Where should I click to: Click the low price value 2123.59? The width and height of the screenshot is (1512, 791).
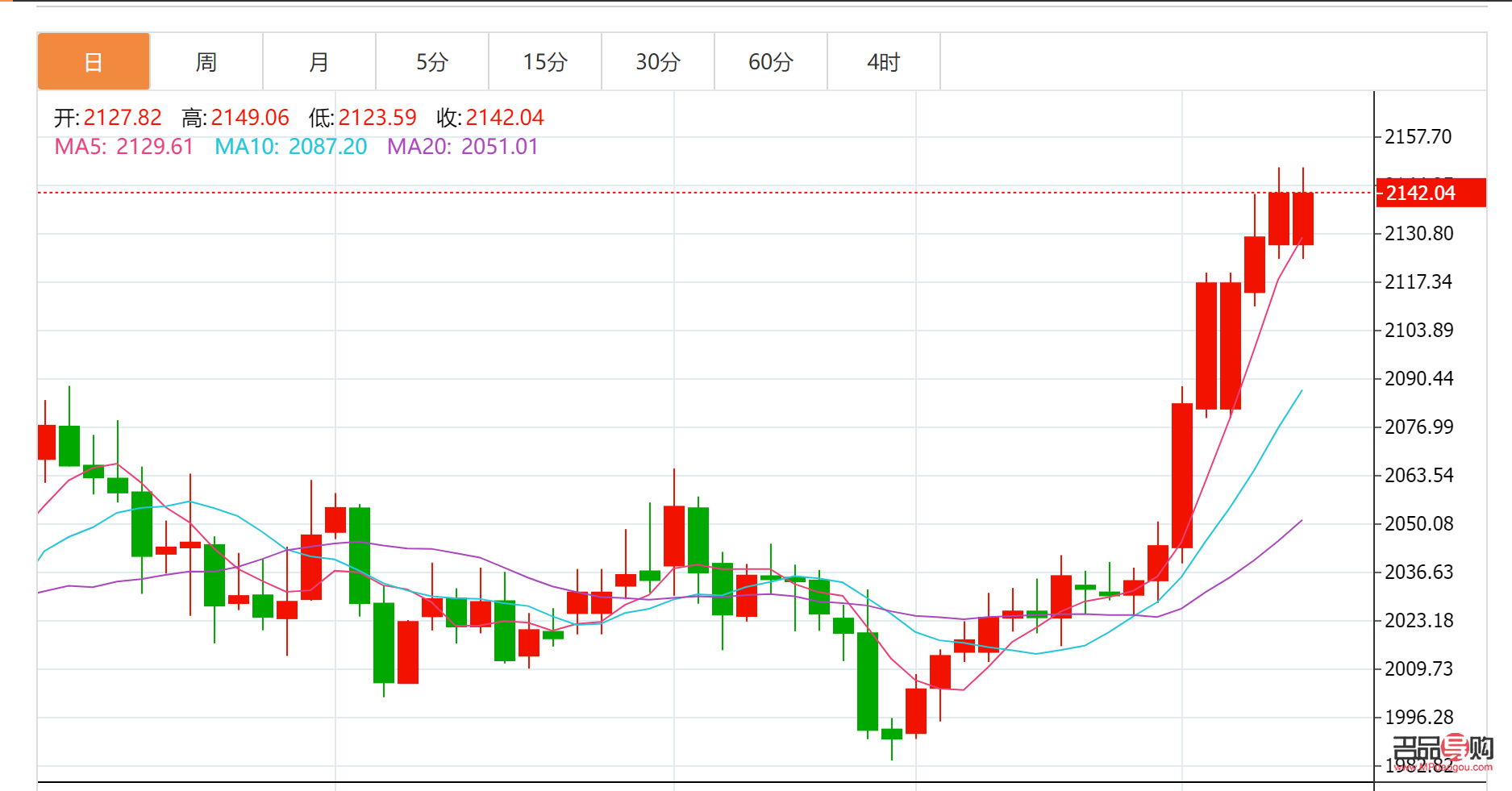pos(377,118)
